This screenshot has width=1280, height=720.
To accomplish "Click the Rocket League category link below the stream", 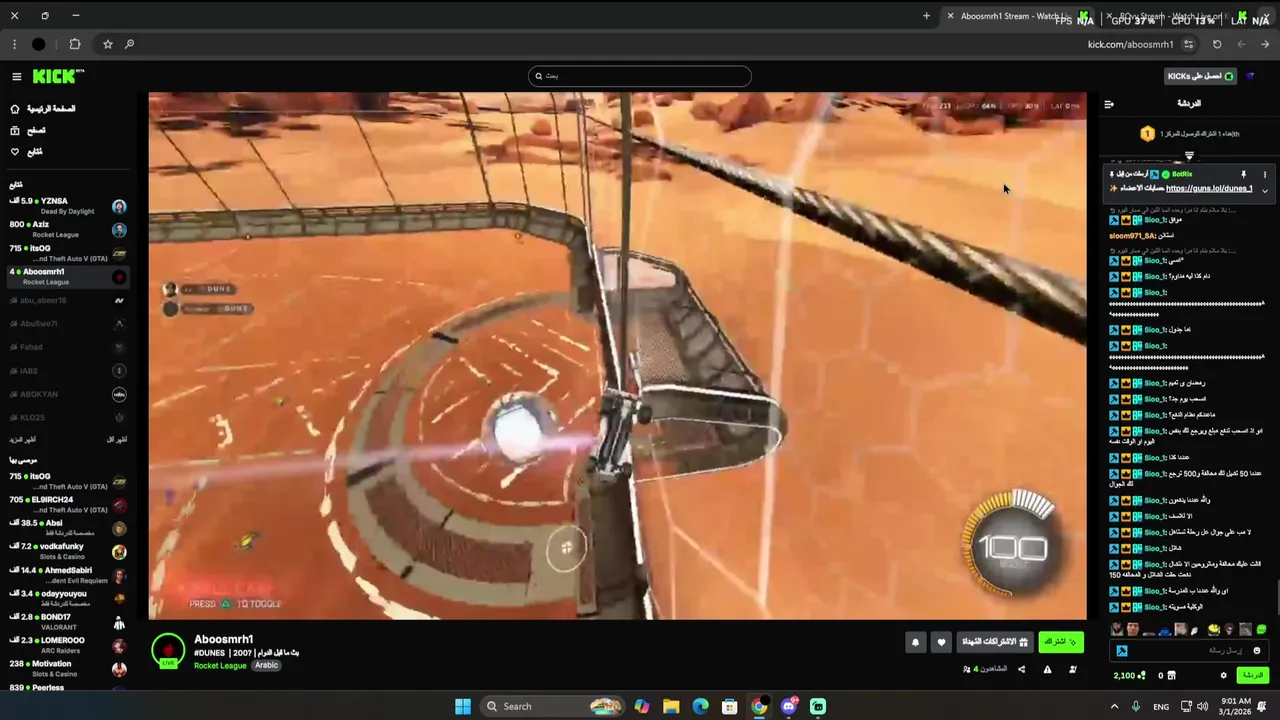I will click(x=220, y=665).
